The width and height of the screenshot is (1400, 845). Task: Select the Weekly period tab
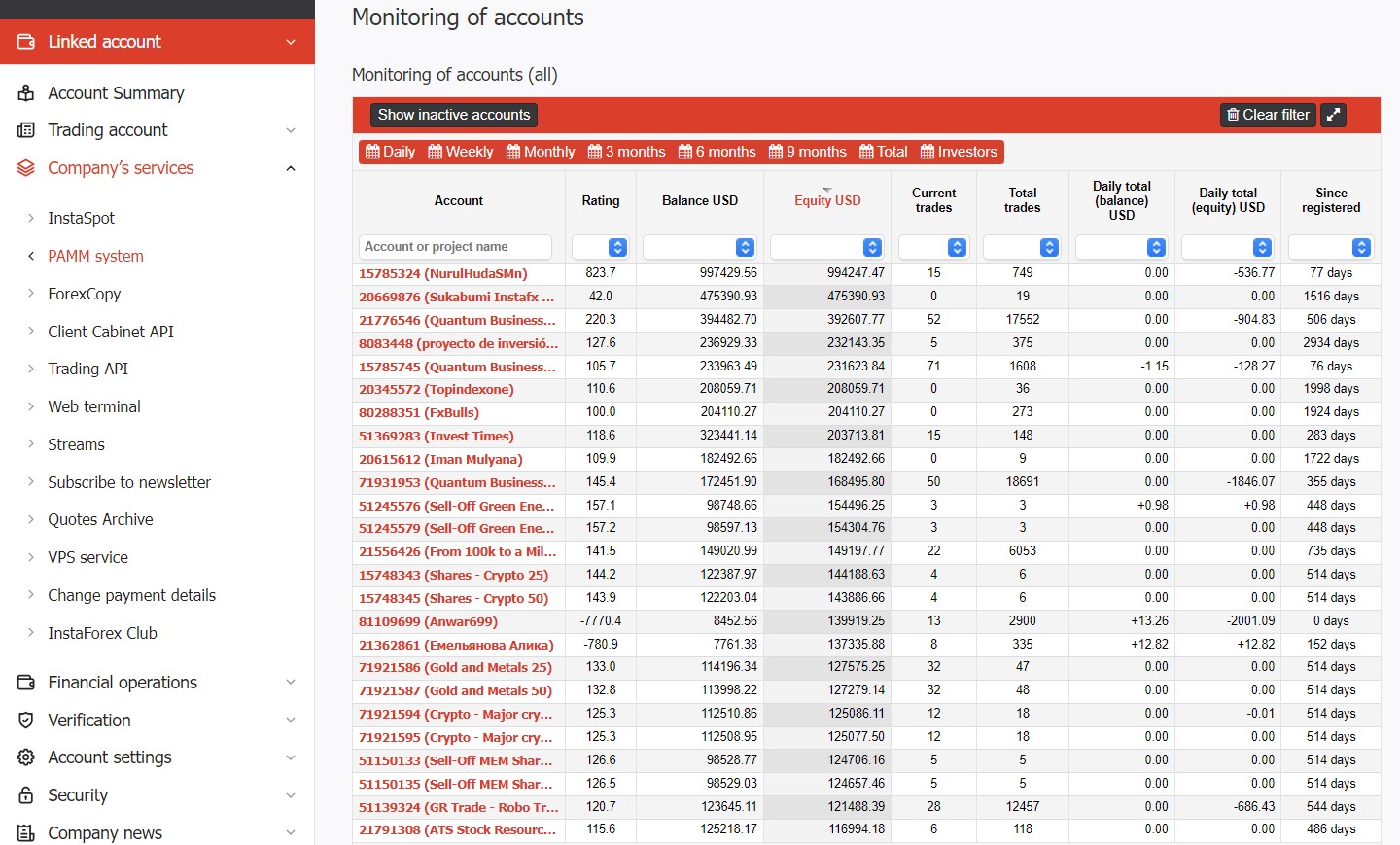click(461, 152)
